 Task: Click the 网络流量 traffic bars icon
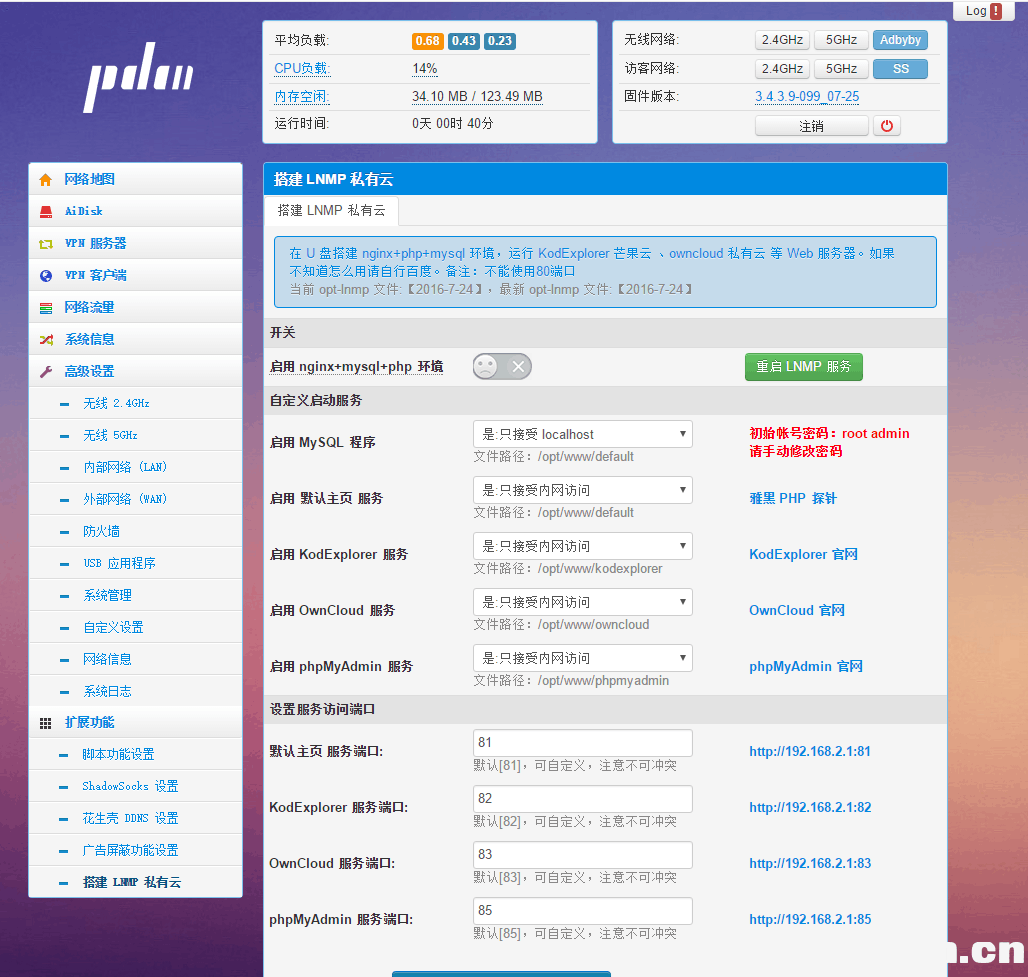(x=45, y=308)
